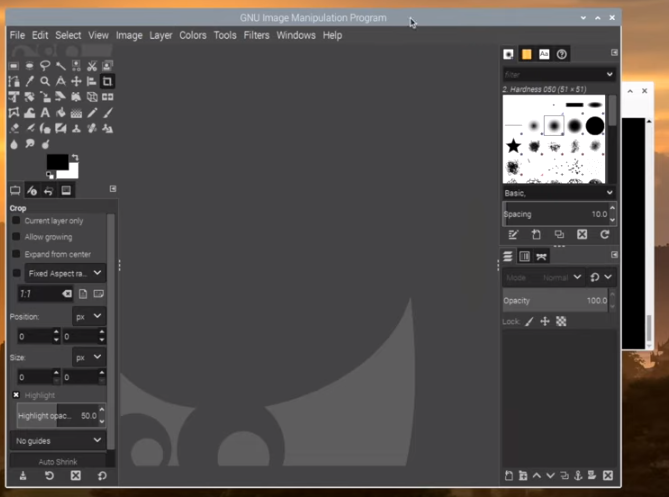Select the Rotate tool
The image size is (669, 497).
point(29,97)
